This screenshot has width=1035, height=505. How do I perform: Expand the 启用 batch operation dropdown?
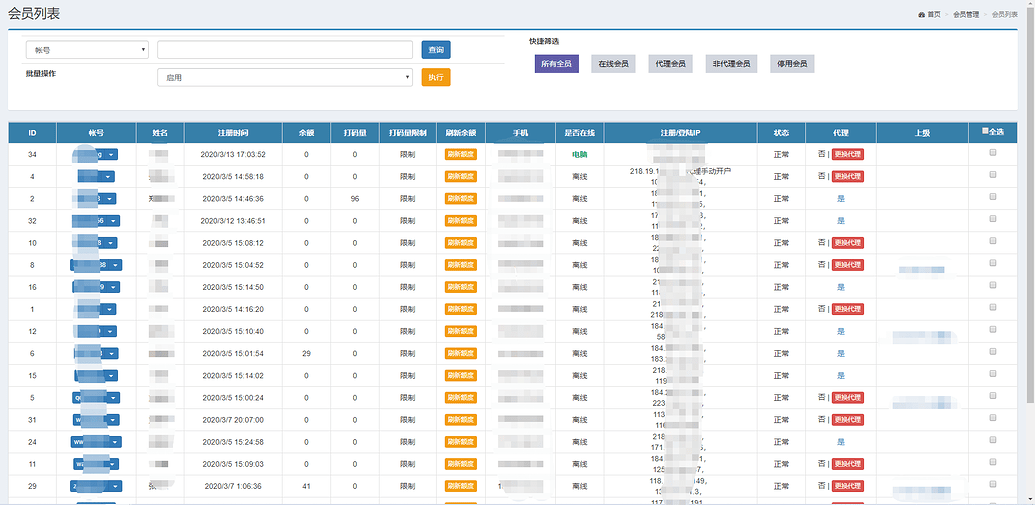pos(285,77)
